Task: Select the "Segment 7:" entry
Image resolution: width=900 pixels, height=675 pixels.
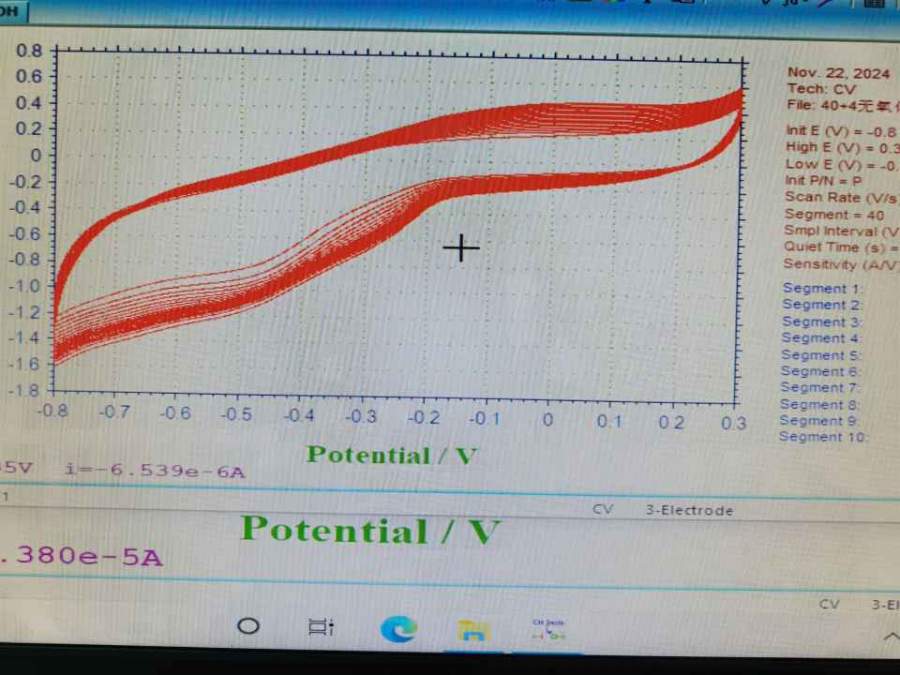Action: point(820,388)
